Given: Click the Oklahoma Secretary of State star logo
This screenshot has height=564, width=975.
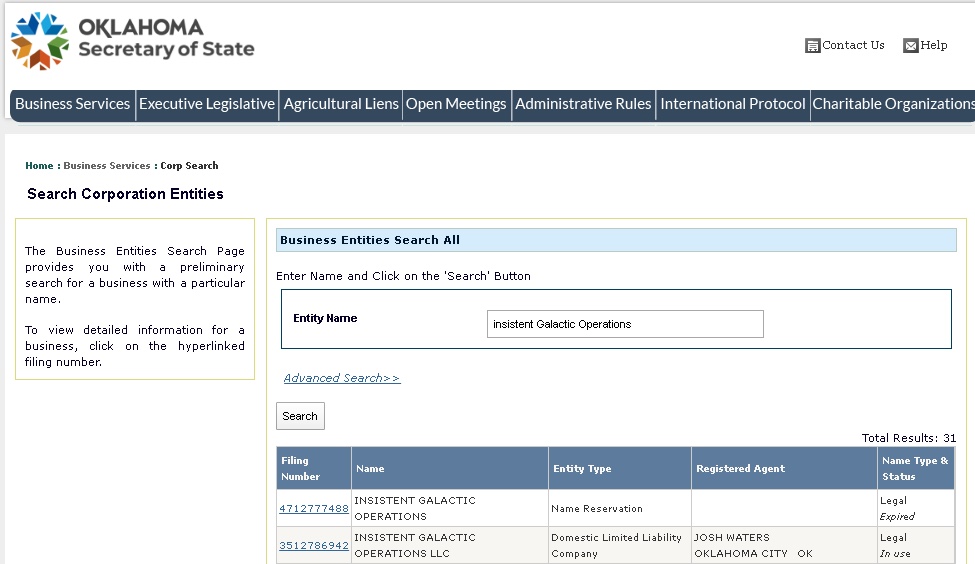Looking at the screenshot, I should [40, 41].
